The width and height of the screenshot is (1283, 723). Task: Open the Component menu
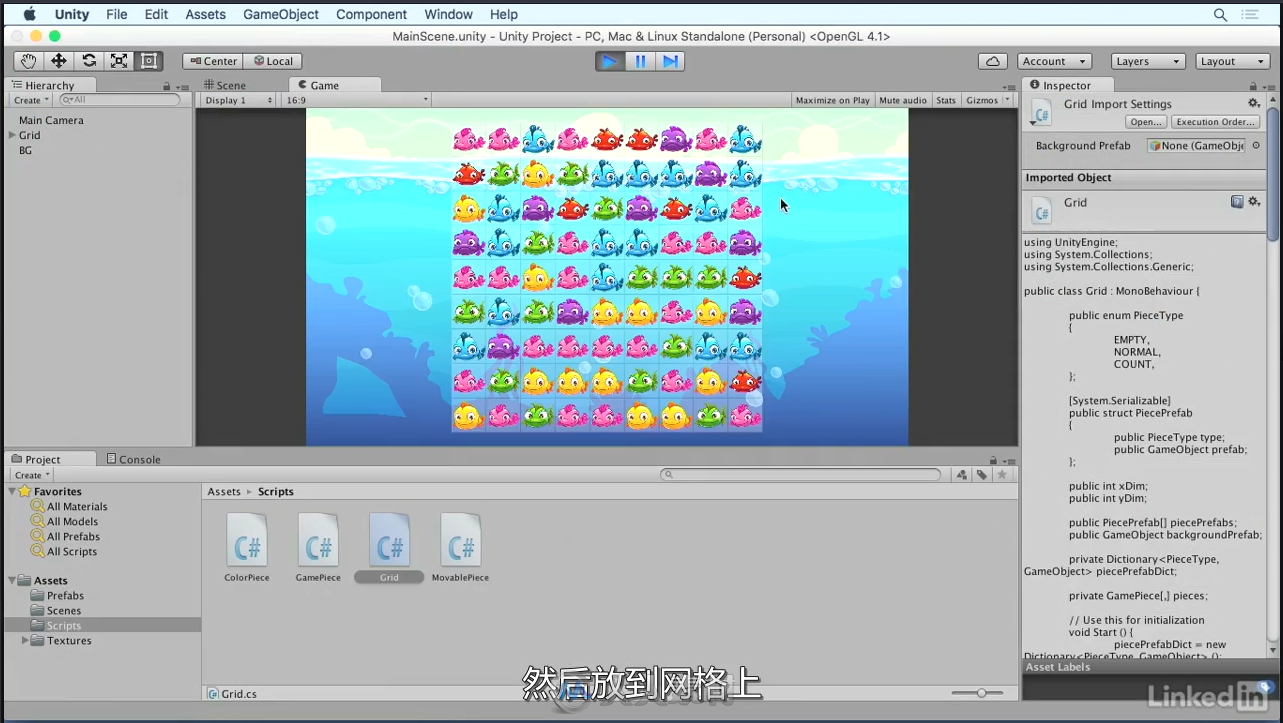(371, 14)
